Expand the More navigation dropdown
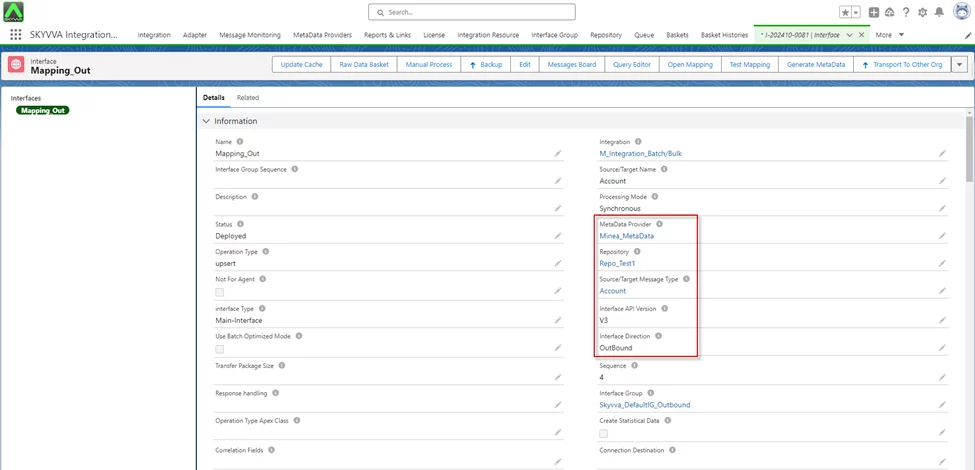This screenshot has height=470, width=975. (x=889, y=34)
